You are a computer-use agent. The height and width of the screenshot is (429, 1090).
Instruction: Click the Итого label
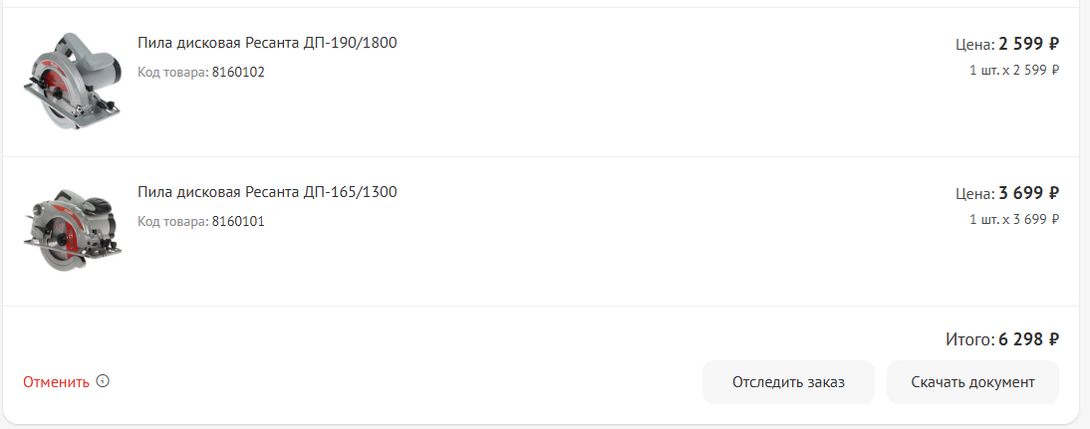pos(969,340)
